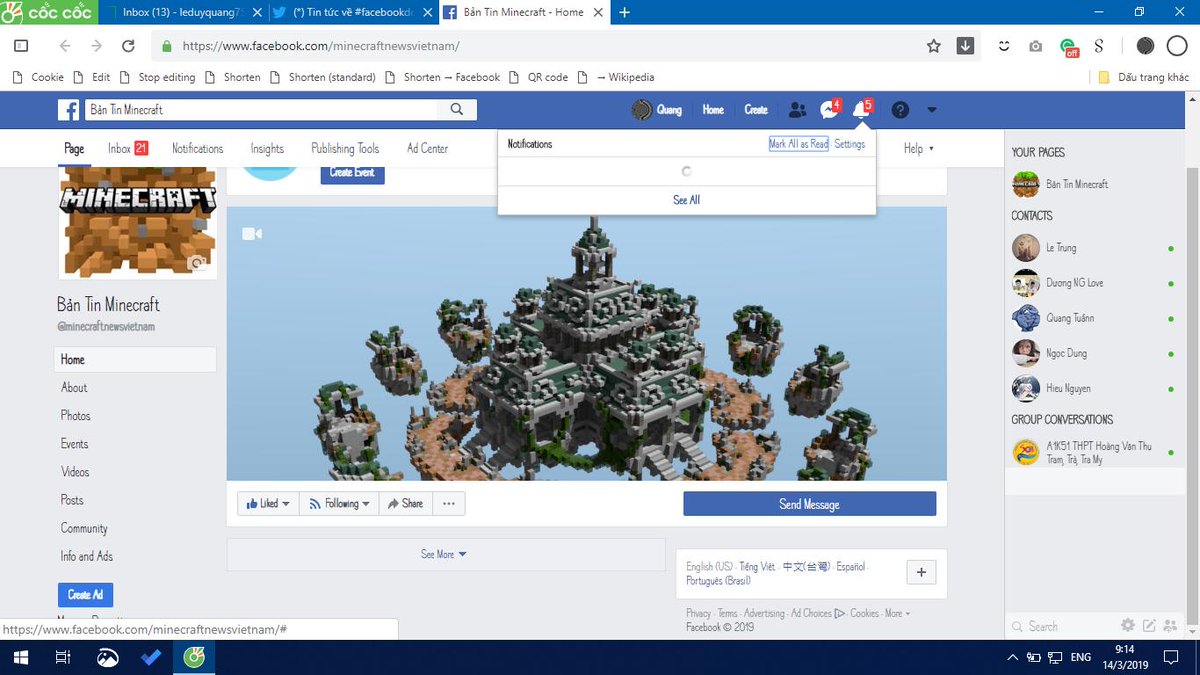
Task: Expand the More footer link
Action: pyautogui.click(x=897, y=613)
